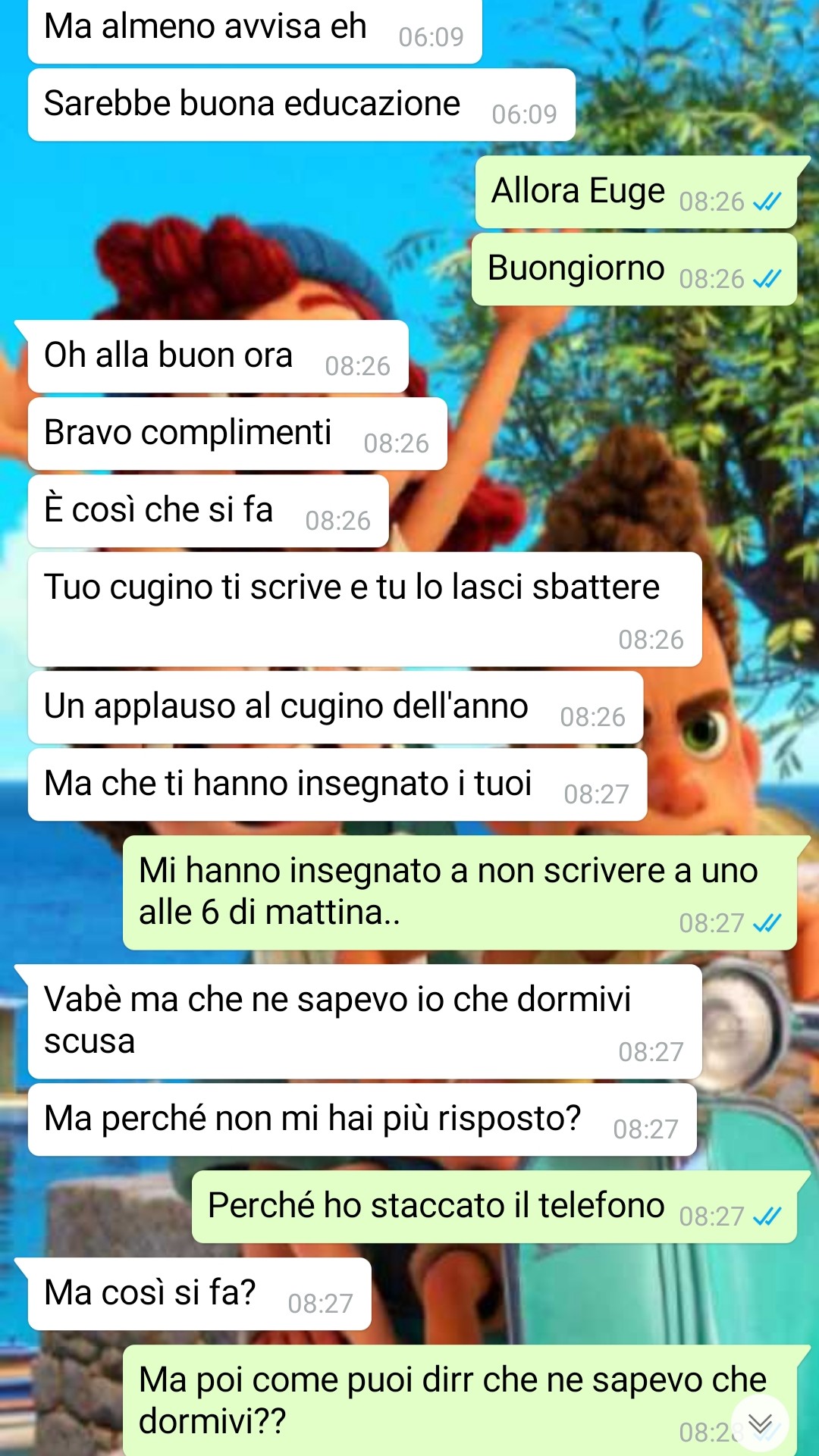Select 'Tuo cugino ti scrive' message bubble
The height and width of the screenshot is (1456, 819).
(365, 609)
